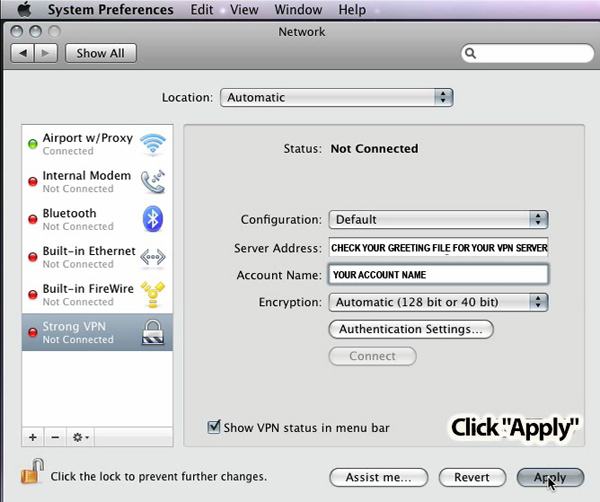Screen dimensions: 600x502
Task: Select the Strong VPN padlock icon
Action: [153, 332]
